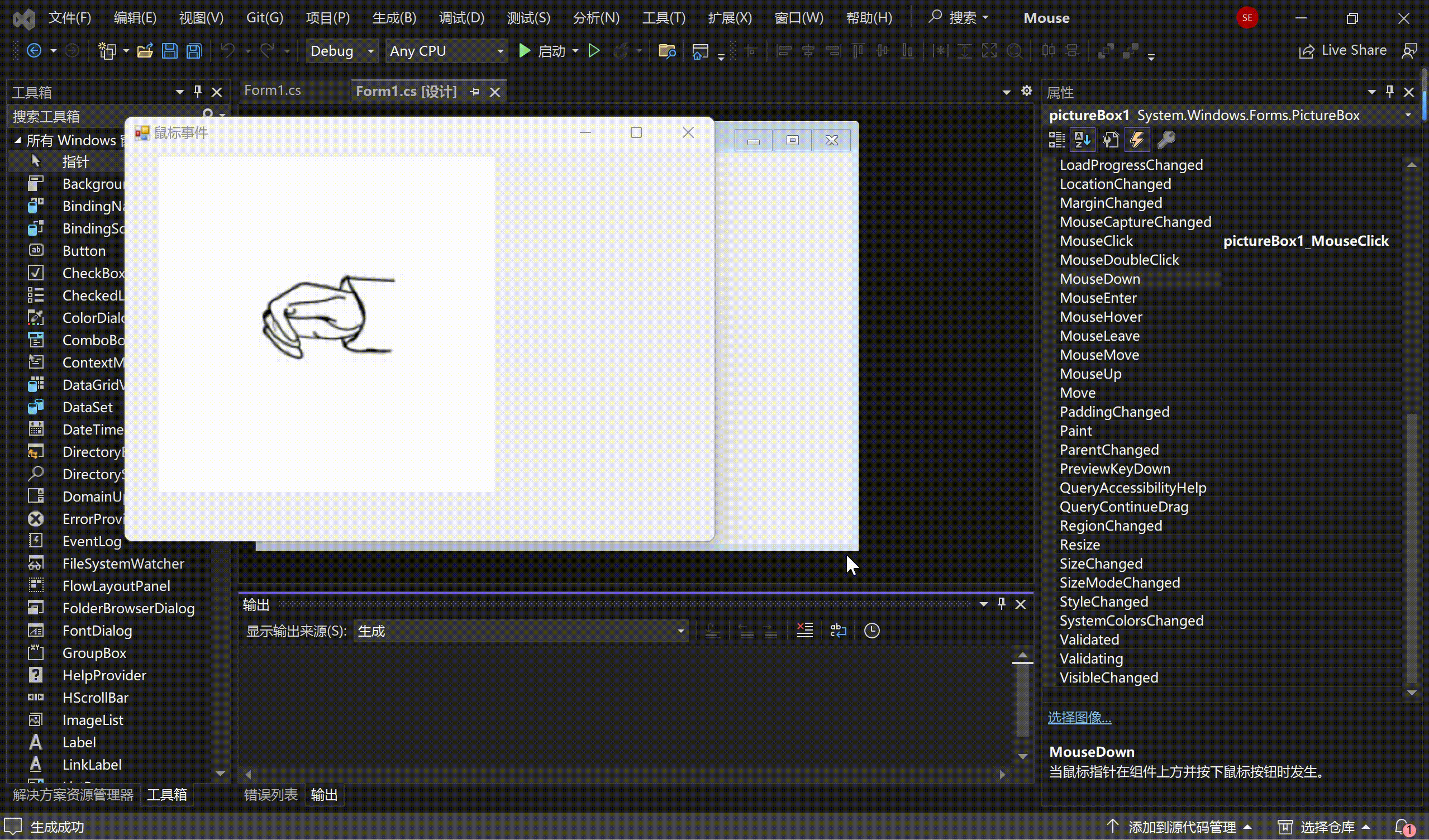Click the 选择图像... link
Image resolution: width=1429 pixels, height=840 pixels.
1079,718
